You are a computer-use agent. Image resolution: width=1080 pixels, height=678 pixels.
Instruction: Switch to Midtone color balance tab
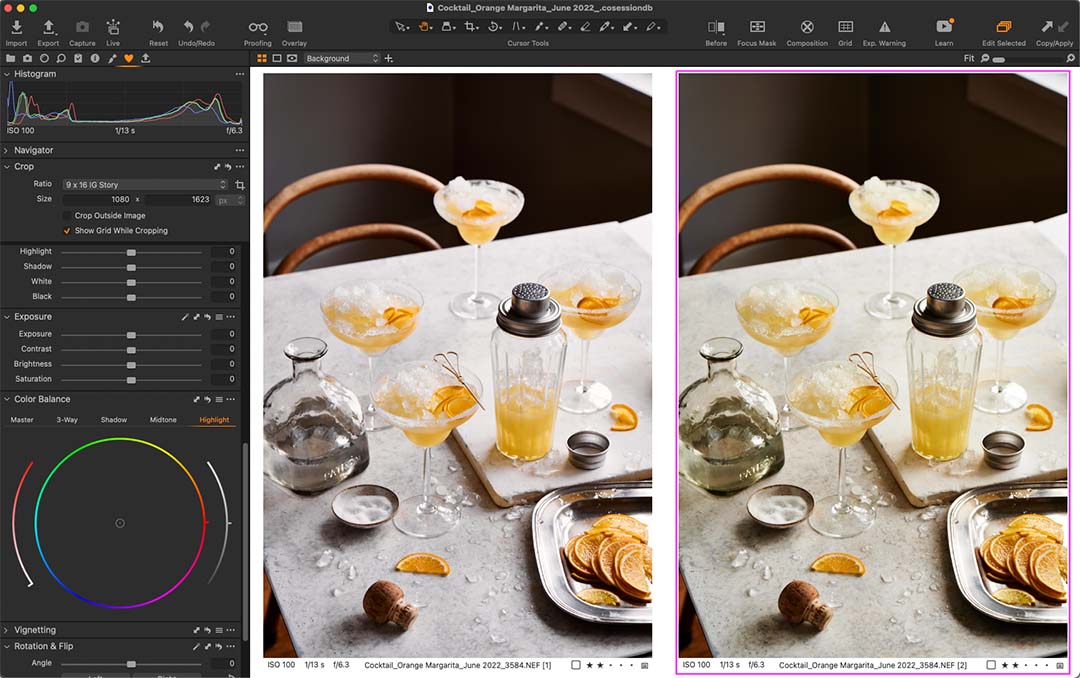163,420
